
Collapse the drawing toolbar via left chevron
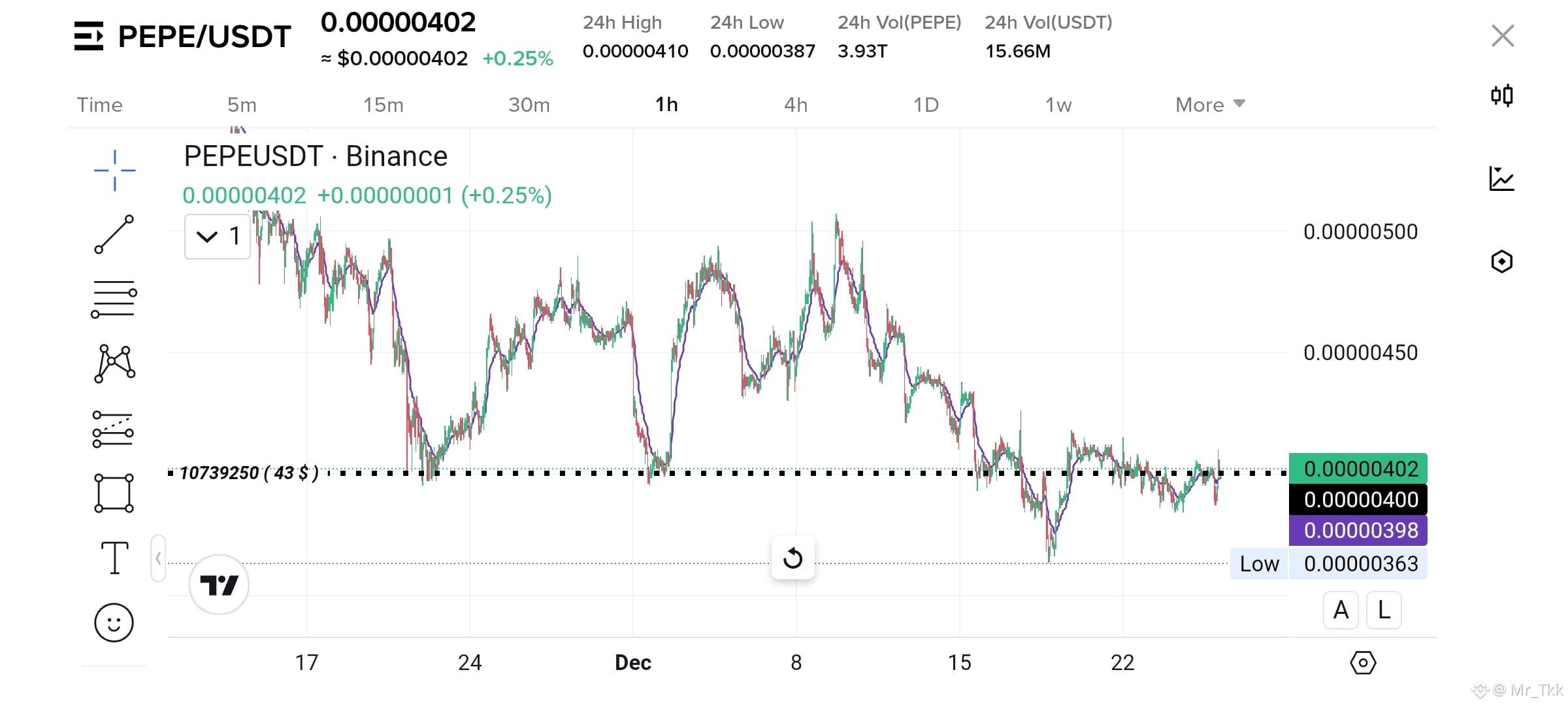point(157,559)
